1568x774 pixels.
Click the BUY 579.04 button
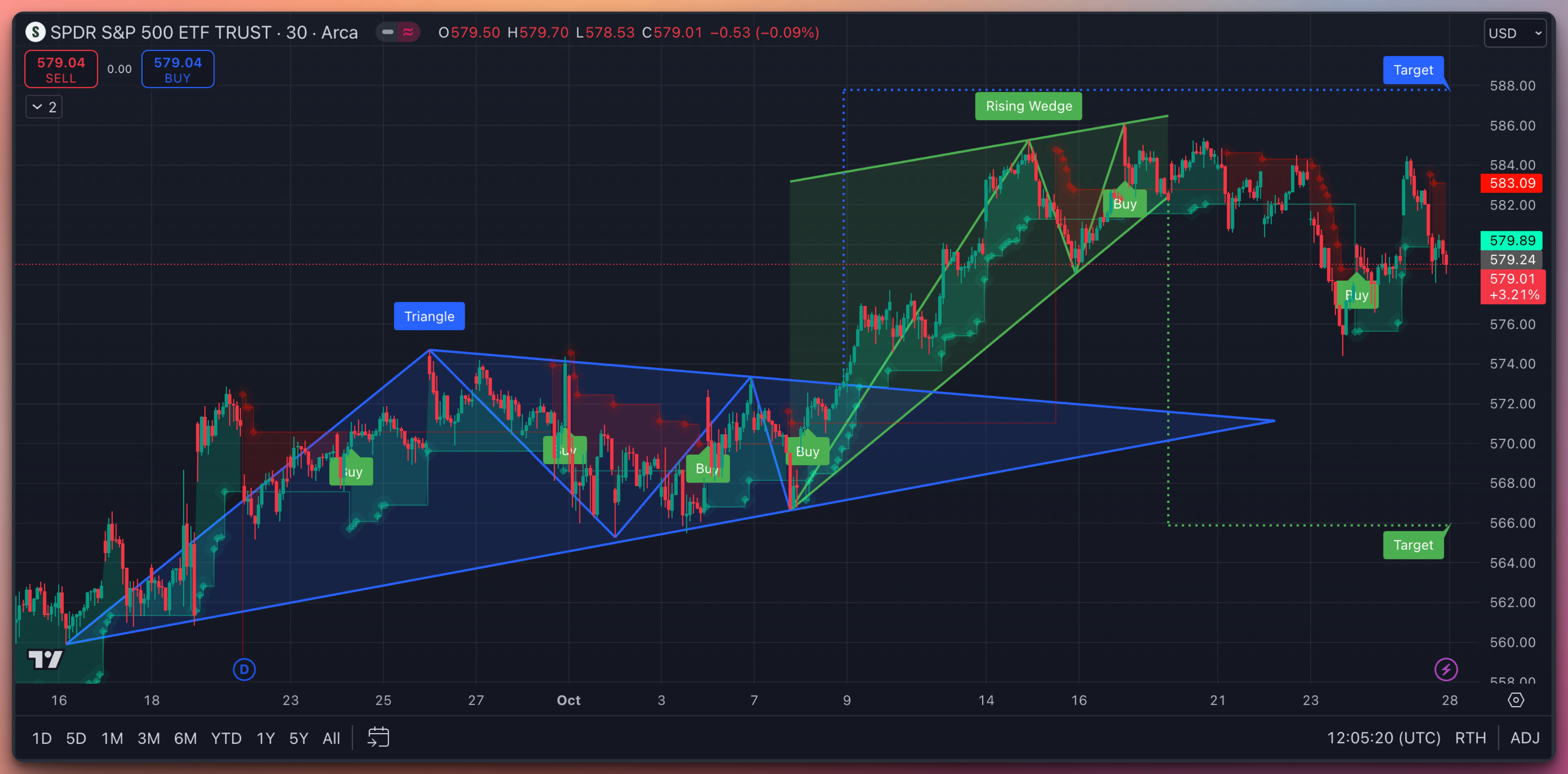(178, 70)
